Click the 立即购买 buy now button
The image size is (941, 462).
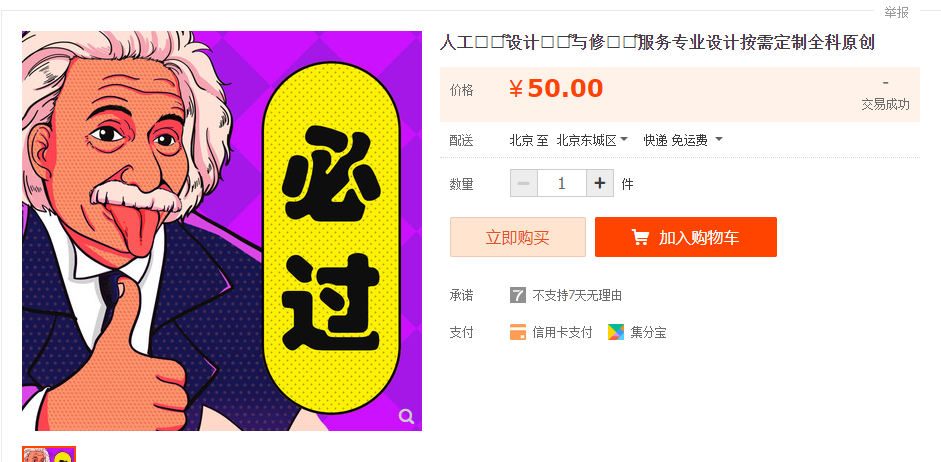pos(518,237)
